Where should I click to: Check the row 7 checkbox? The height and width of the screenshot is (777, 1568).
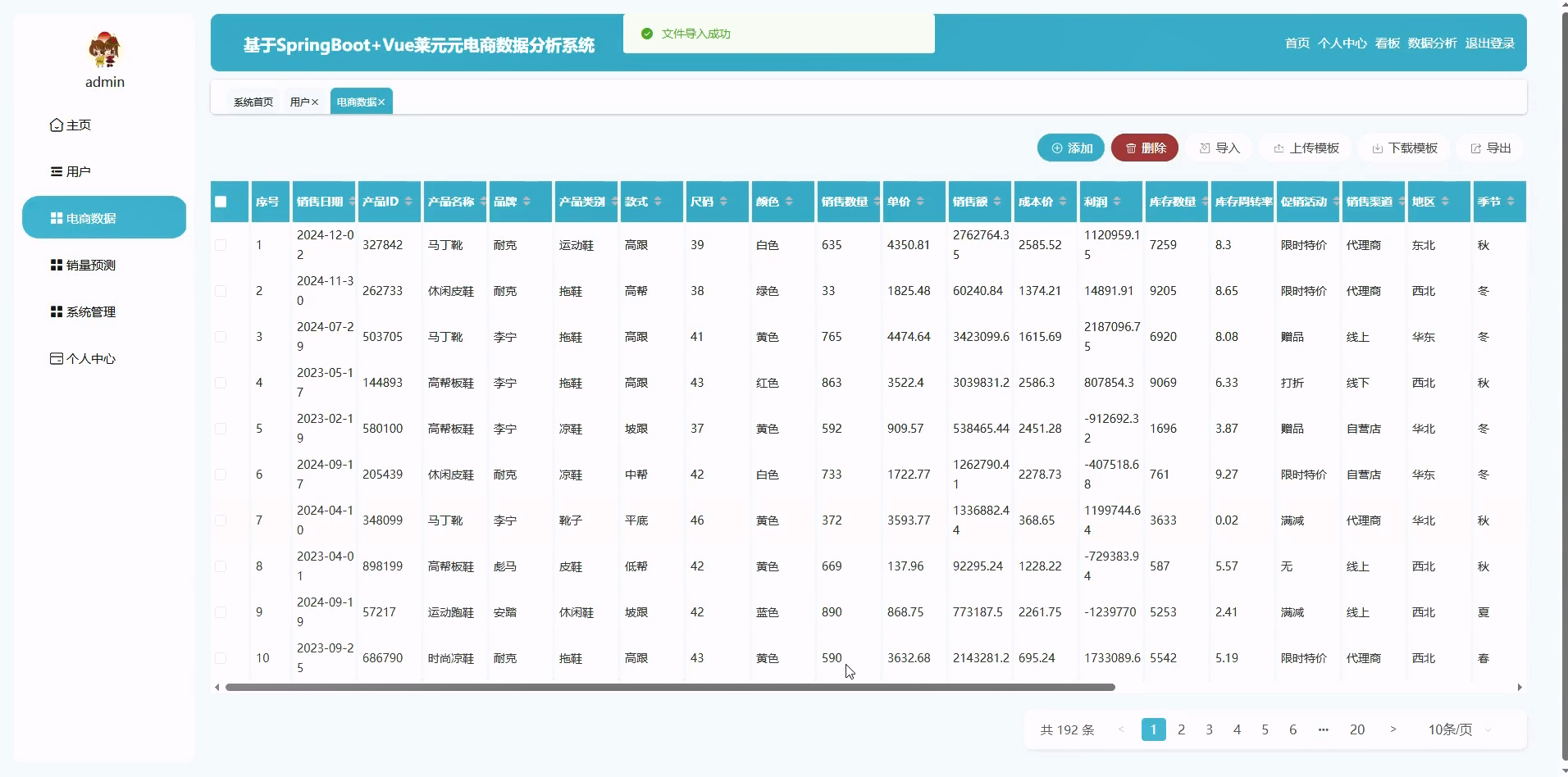(x=221, y=520)
